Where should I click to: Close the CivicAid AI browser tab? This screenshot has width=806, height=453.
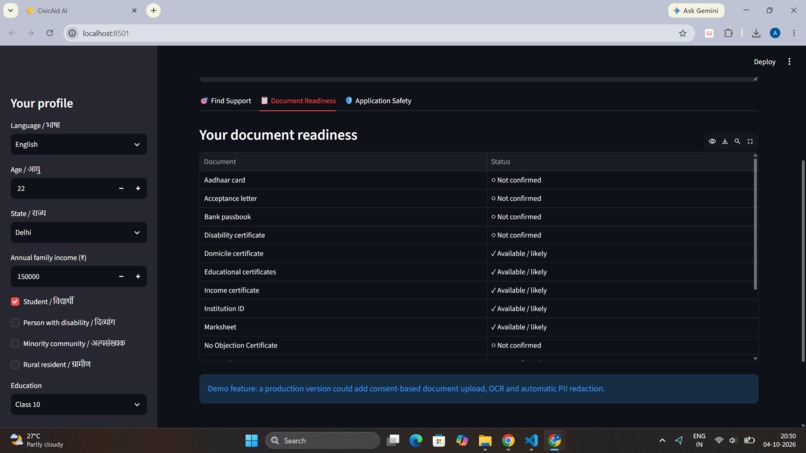point(134,10)
